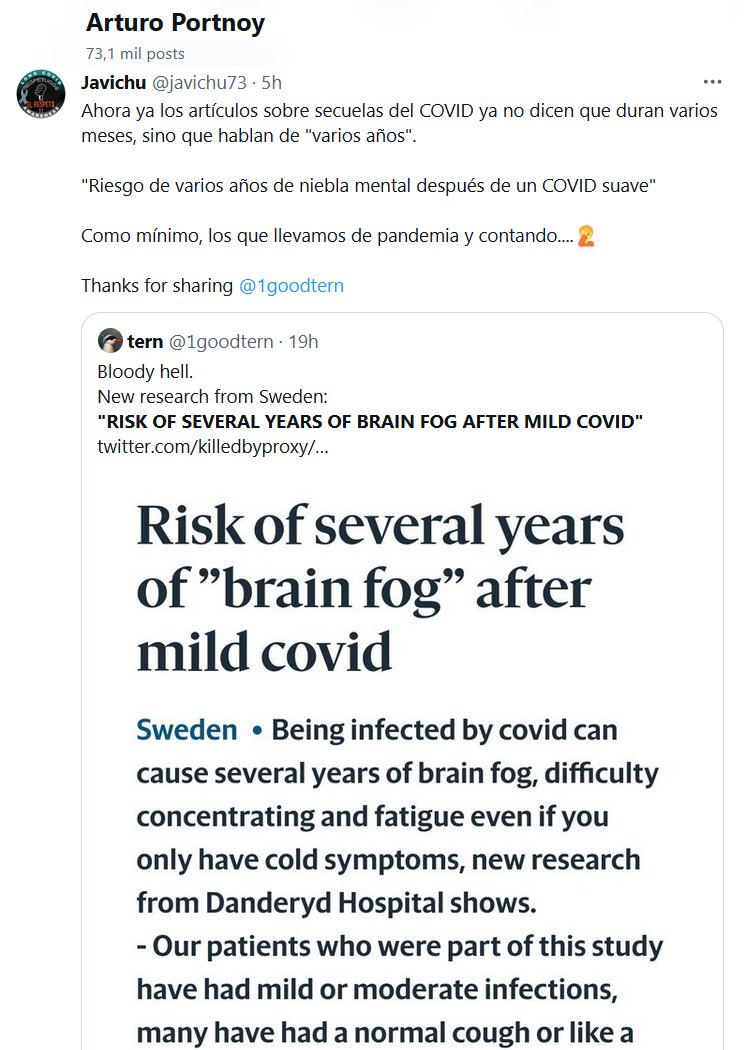Open the post via 5h timestamp
The image size is (744, 1050).
click(x=271, y=82)
